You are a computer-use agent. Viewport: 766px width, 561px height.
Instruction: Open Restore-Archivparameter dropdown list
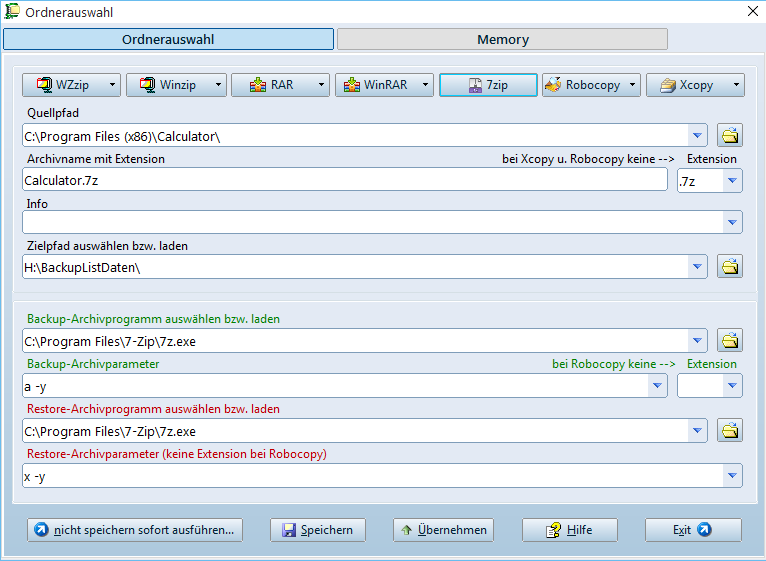point(732,475)
